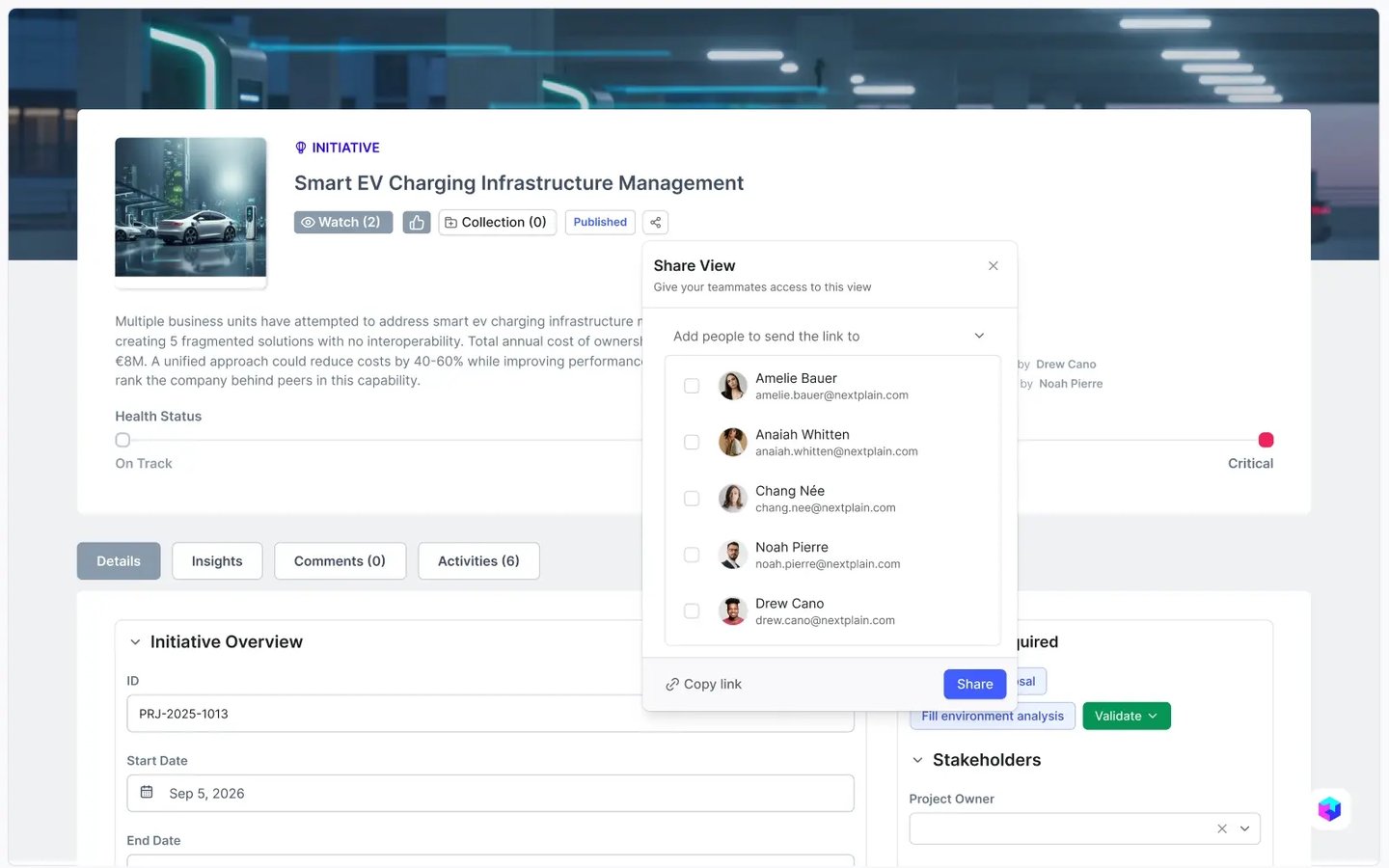This screenshot has height=868, width=1389.
Task: Close the Share View popup
Action: [993, 266]
